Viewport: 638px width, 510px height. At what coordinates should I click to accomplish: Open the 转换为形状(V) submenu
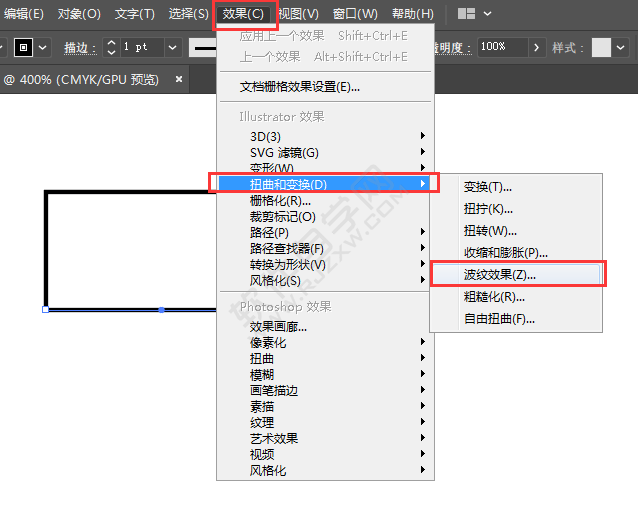(x=326, y=264)
